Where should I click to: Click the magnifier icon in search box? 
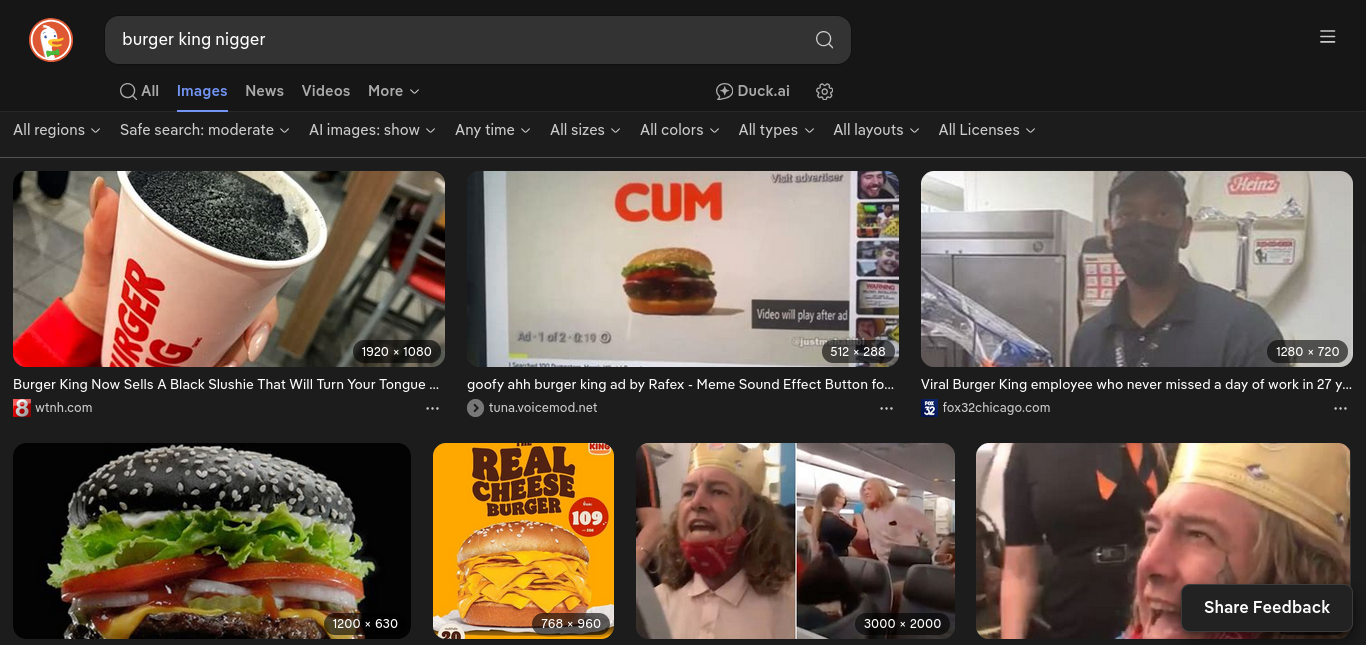824,40
